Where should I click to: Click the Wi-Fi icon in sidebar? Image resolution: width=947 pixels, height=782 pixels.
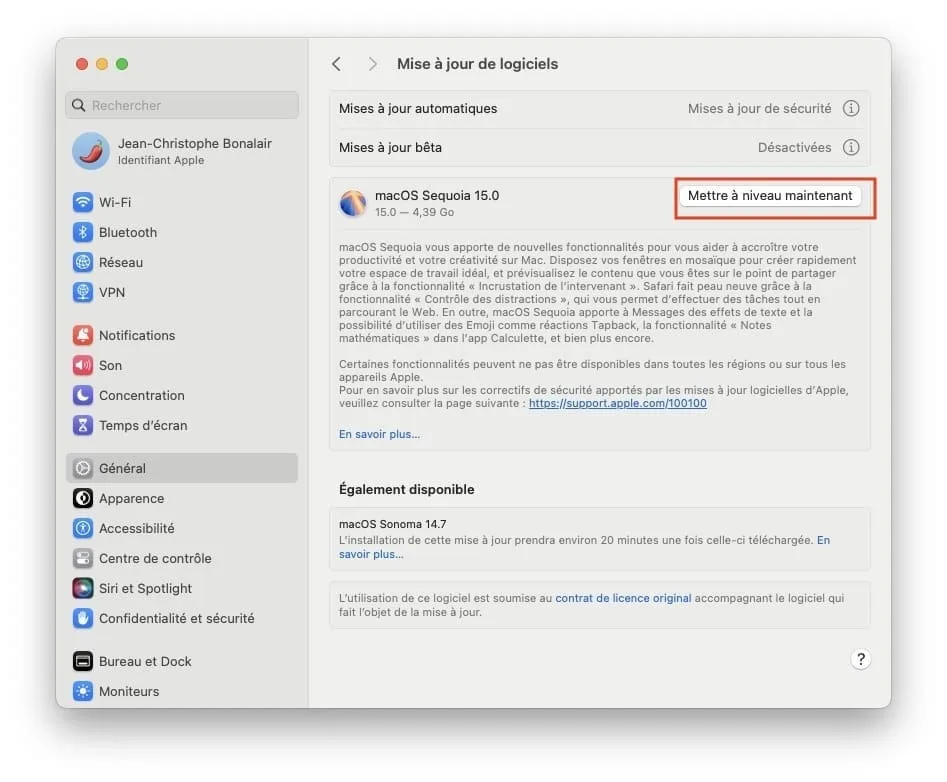83,202
